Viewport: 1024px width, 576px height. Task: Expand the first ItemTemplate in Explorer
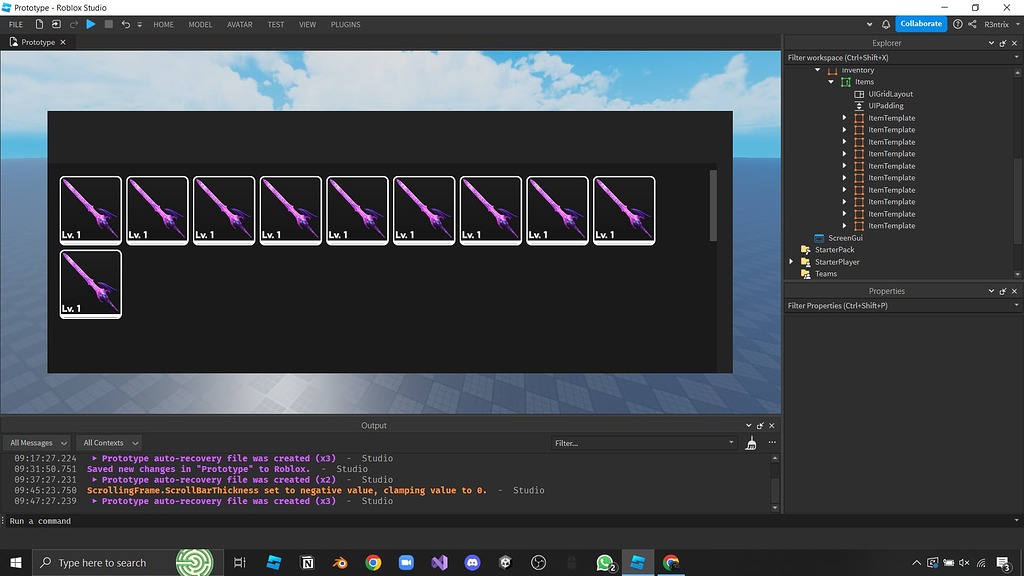click(x=844, y=117)
